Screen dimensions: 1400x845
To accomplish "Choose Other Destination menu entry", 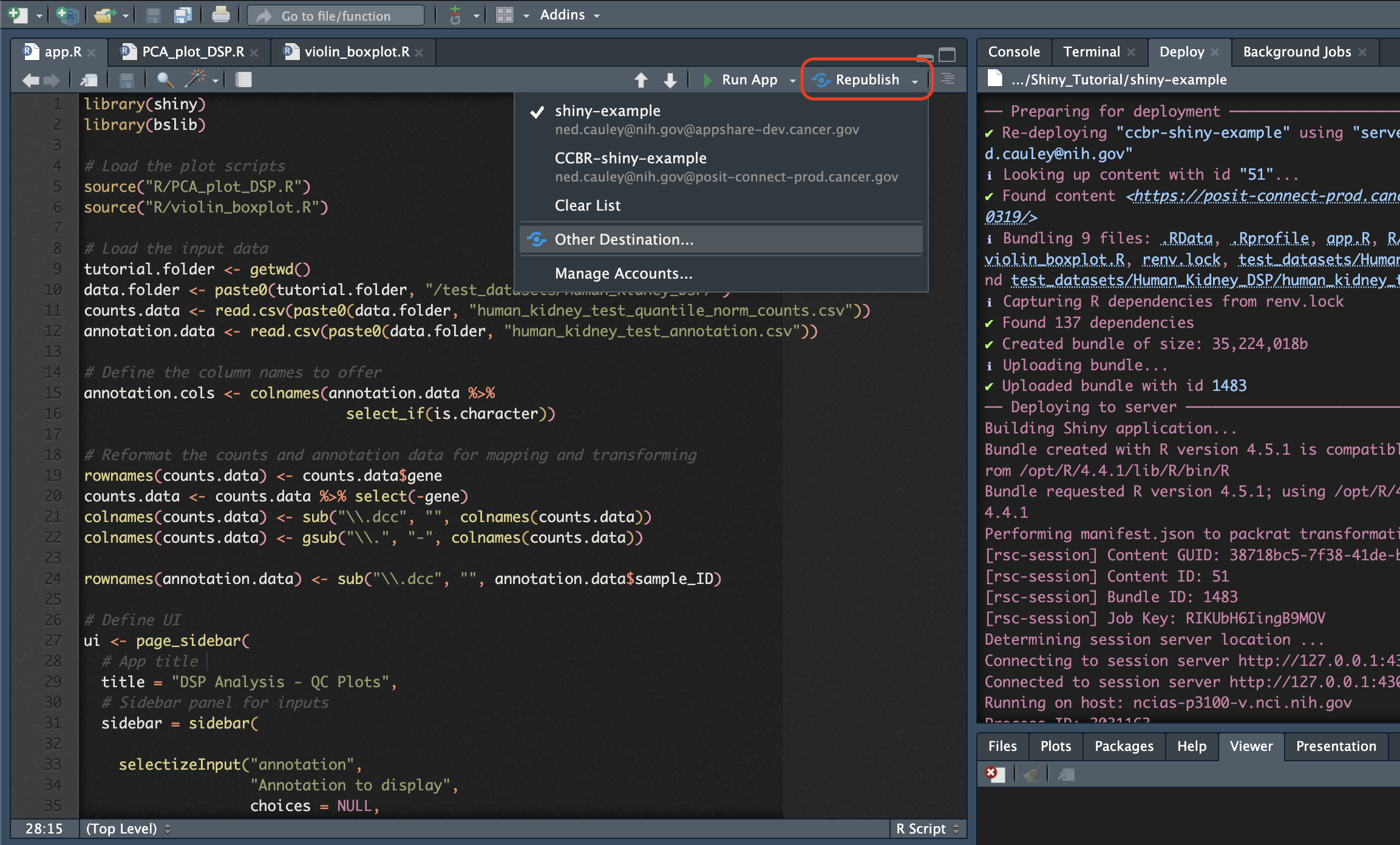I will (x=624, y=239).
